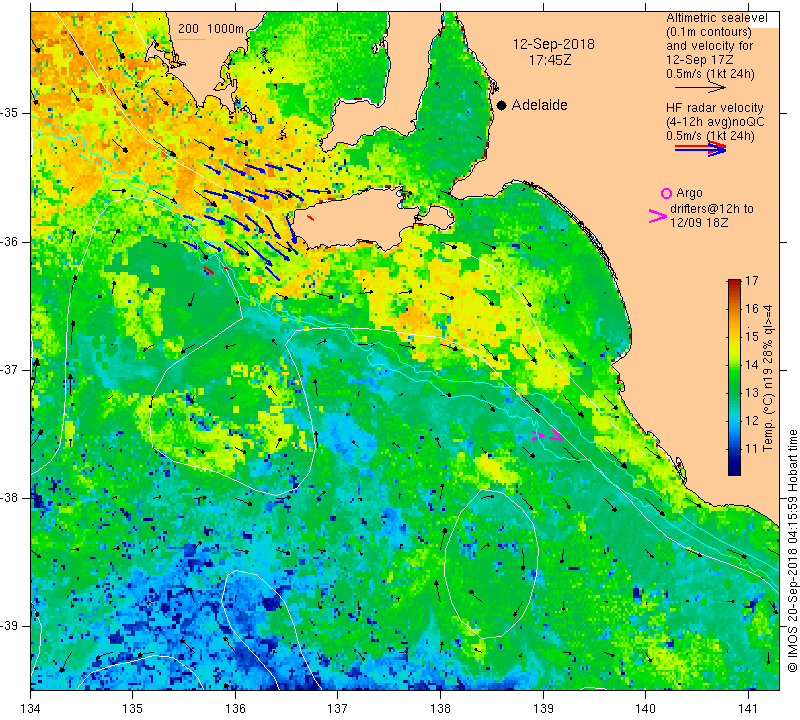Viewport: 800px width, 720px height.
Task: Click the 134 longitude axis label
Action: (x=31, y=709)
